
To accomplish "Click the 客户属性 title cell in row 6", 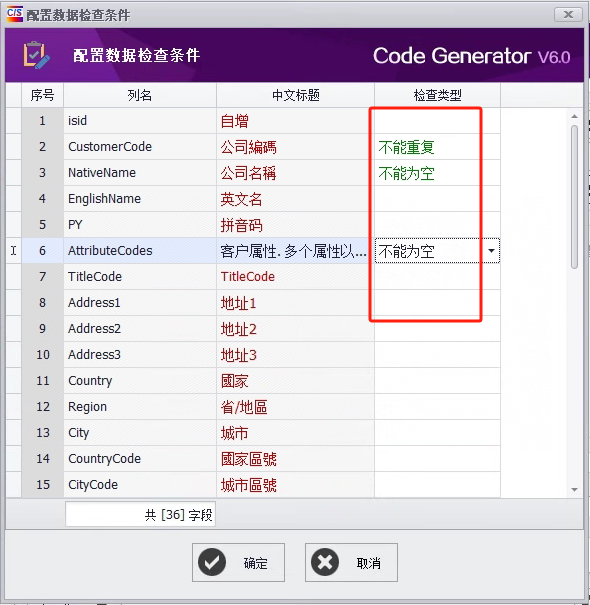I will pos(296,251).
